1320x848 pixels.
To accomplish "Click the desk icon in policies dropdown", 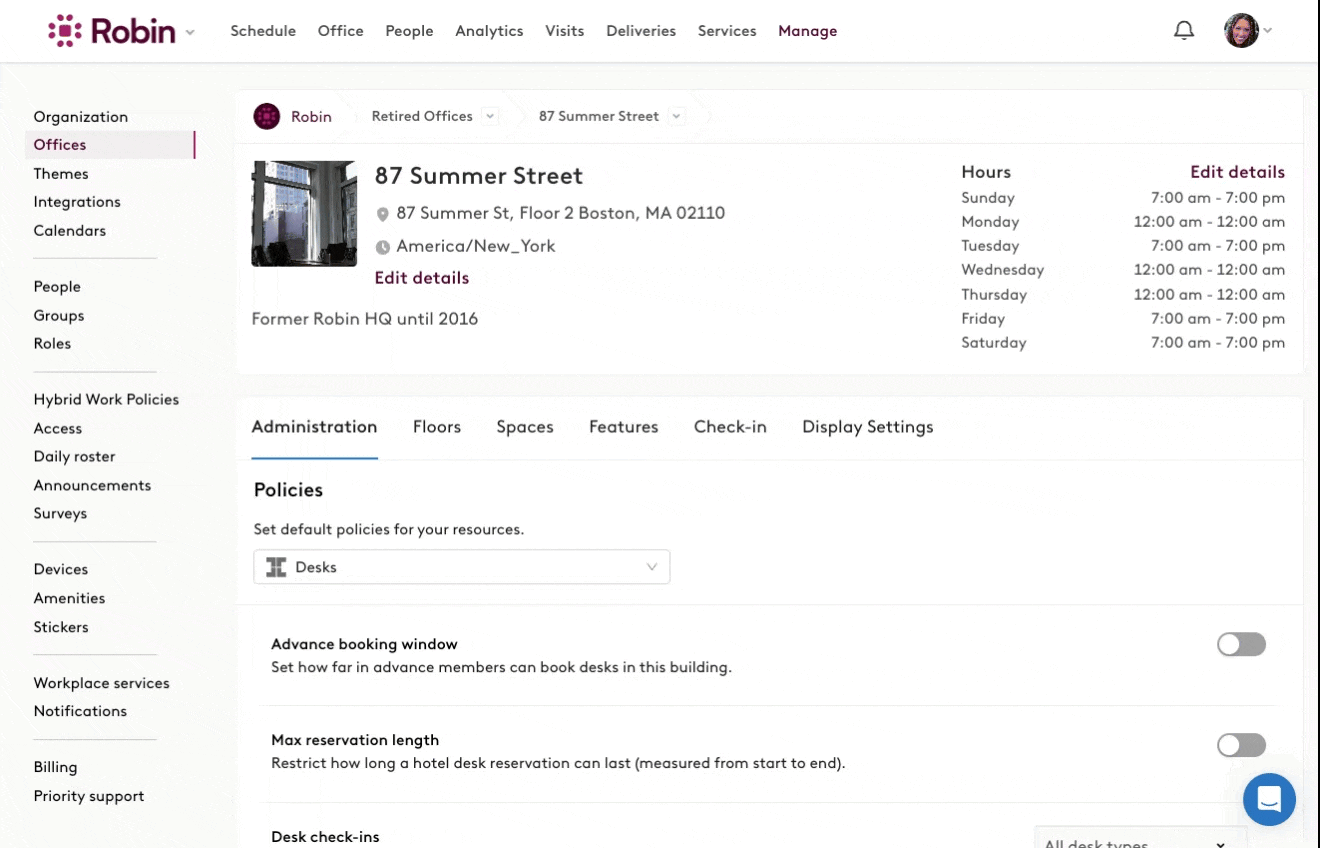I will [x=276, y=567].
